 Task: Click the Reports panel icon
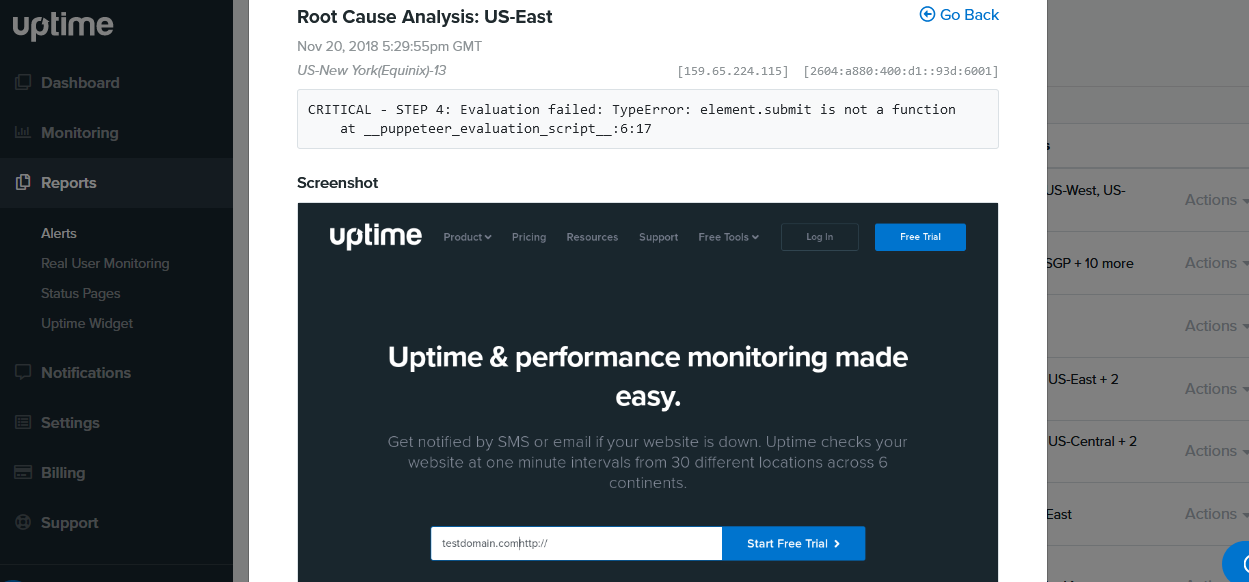pos(23,183)
